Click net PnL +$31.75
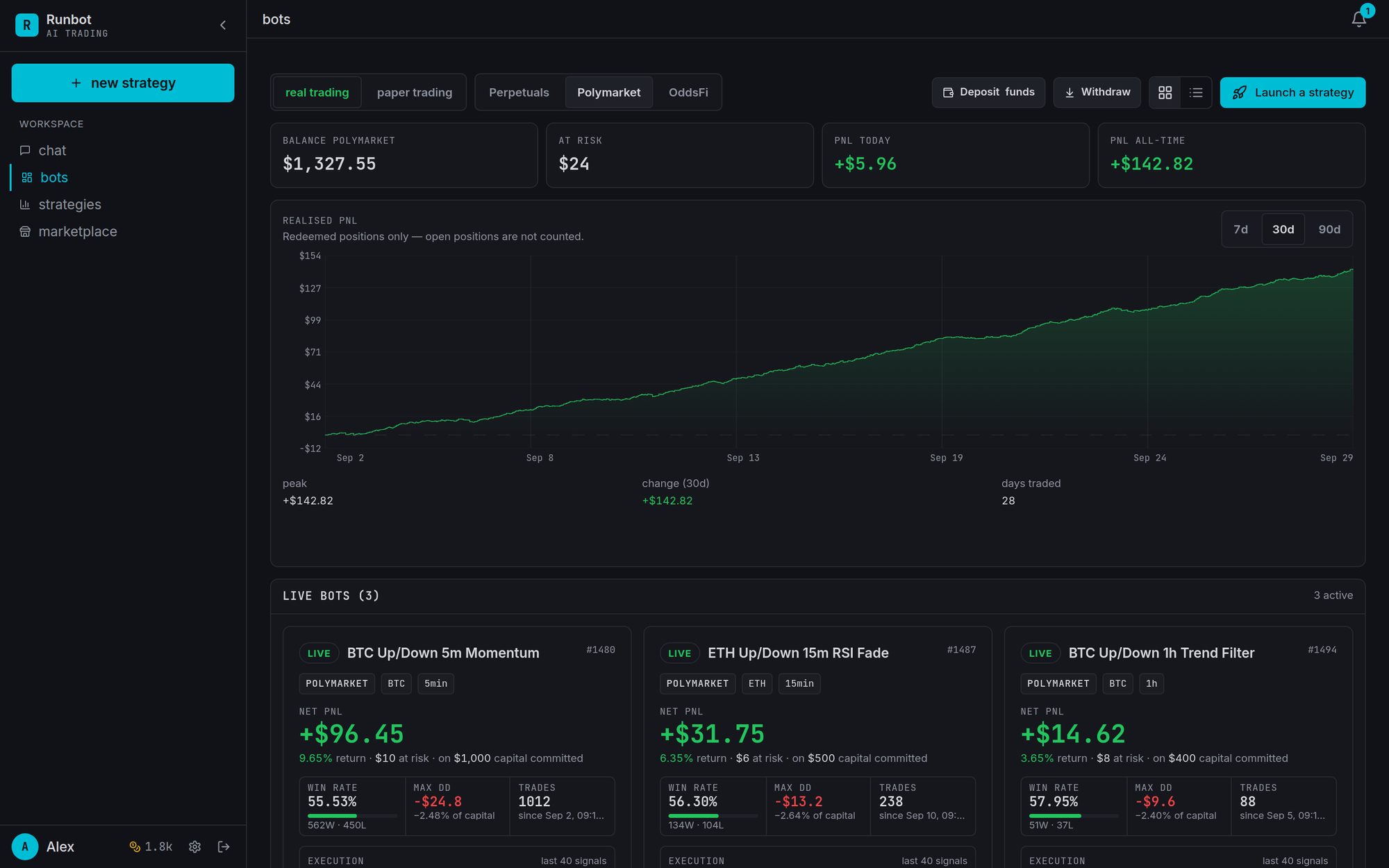The image size is (1389, 868). [712, 734]
